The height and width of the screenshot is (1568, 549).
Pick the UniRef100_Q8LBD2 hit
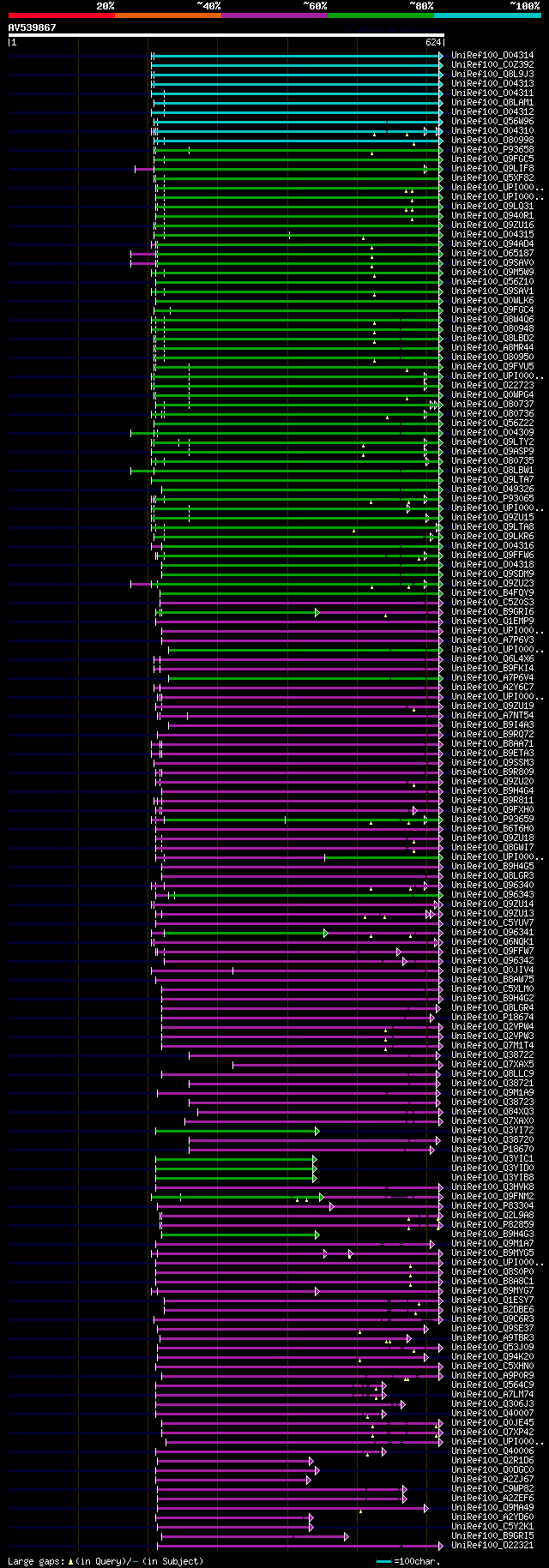(x=492, y=338)
